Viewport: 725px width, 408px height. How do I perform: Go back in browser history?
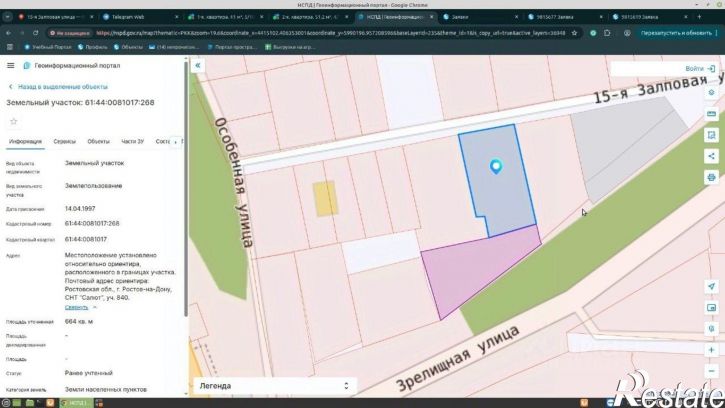tap(8, 33)
